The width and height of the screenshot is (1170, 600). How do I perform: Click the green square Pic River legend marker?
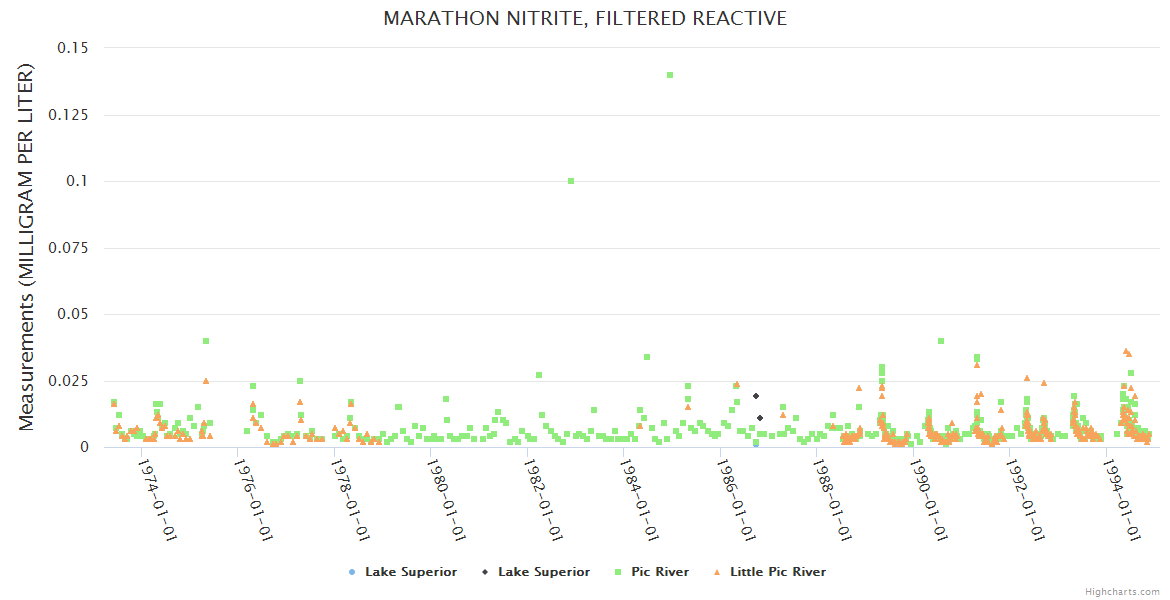pyautogui.click(x=616, y=572)
